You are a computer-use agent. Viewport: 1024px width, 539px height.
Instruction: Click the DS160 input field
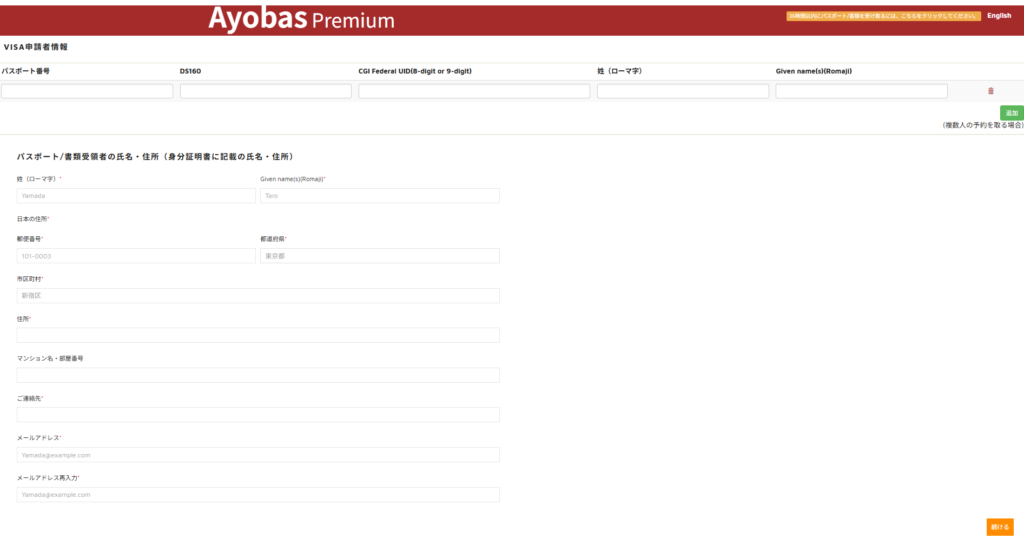point(265,91)
